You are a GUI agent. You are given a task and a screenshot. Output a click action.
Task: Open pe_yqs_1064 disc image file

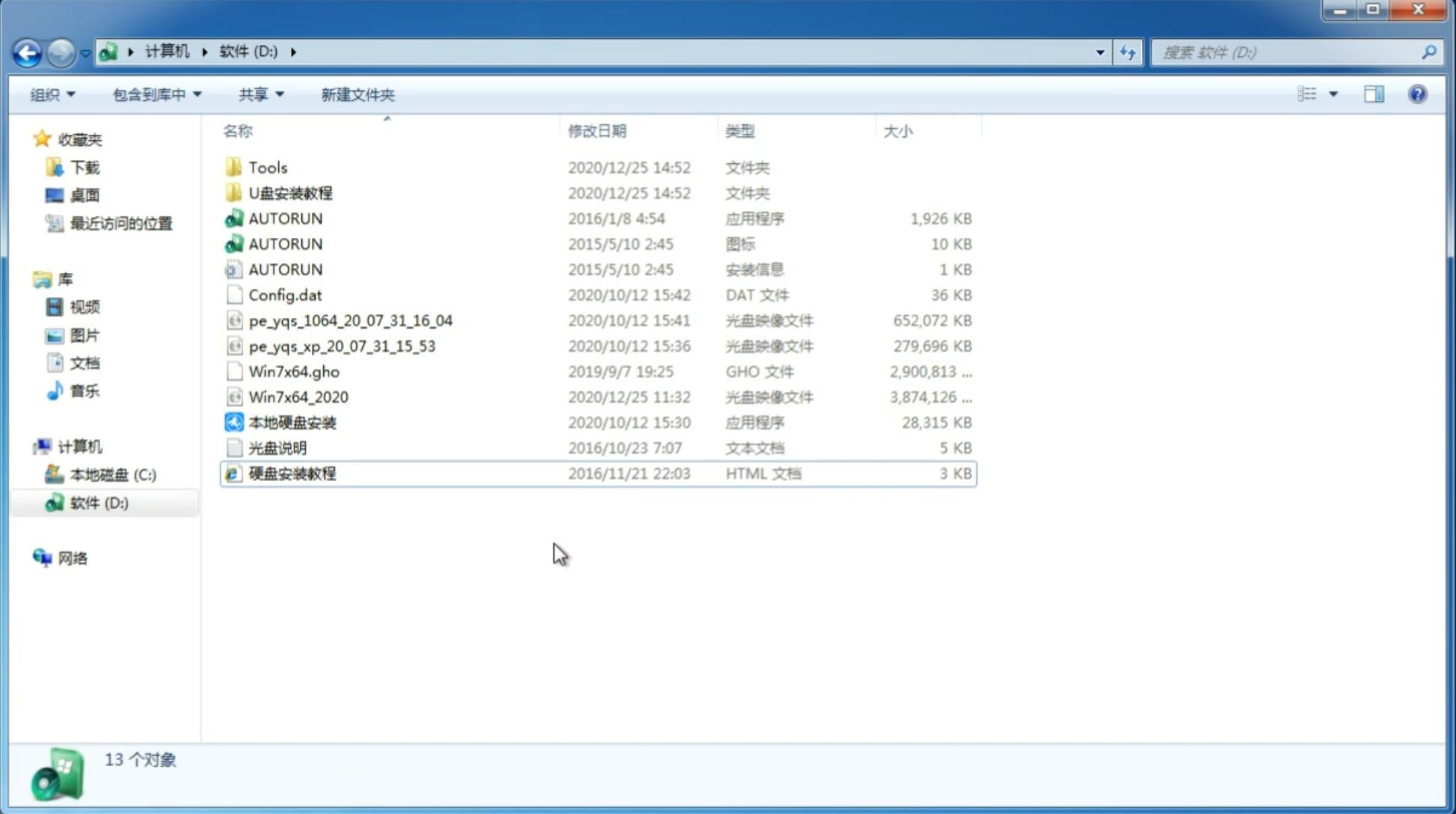pos(351,320)
